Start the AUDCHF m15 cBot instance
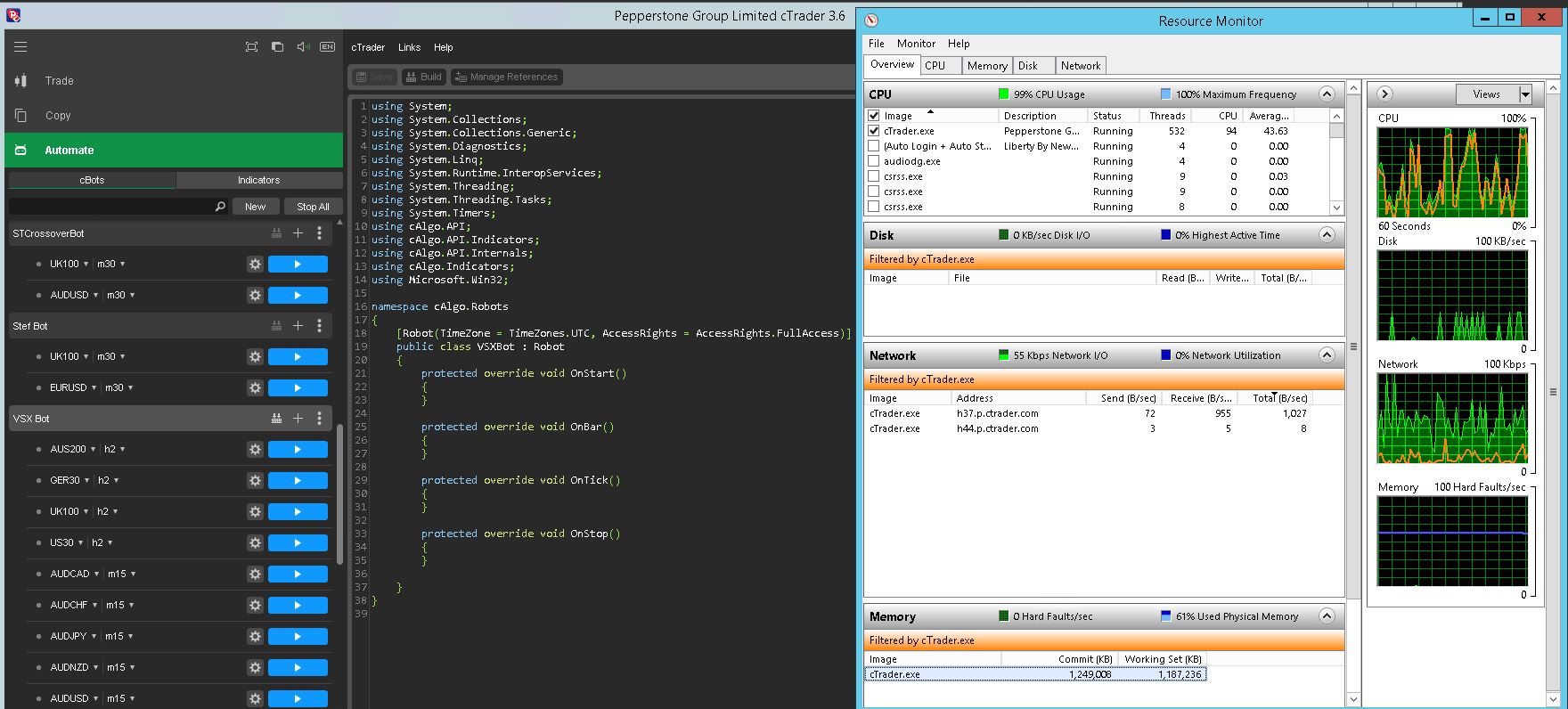 click(298, 606)
